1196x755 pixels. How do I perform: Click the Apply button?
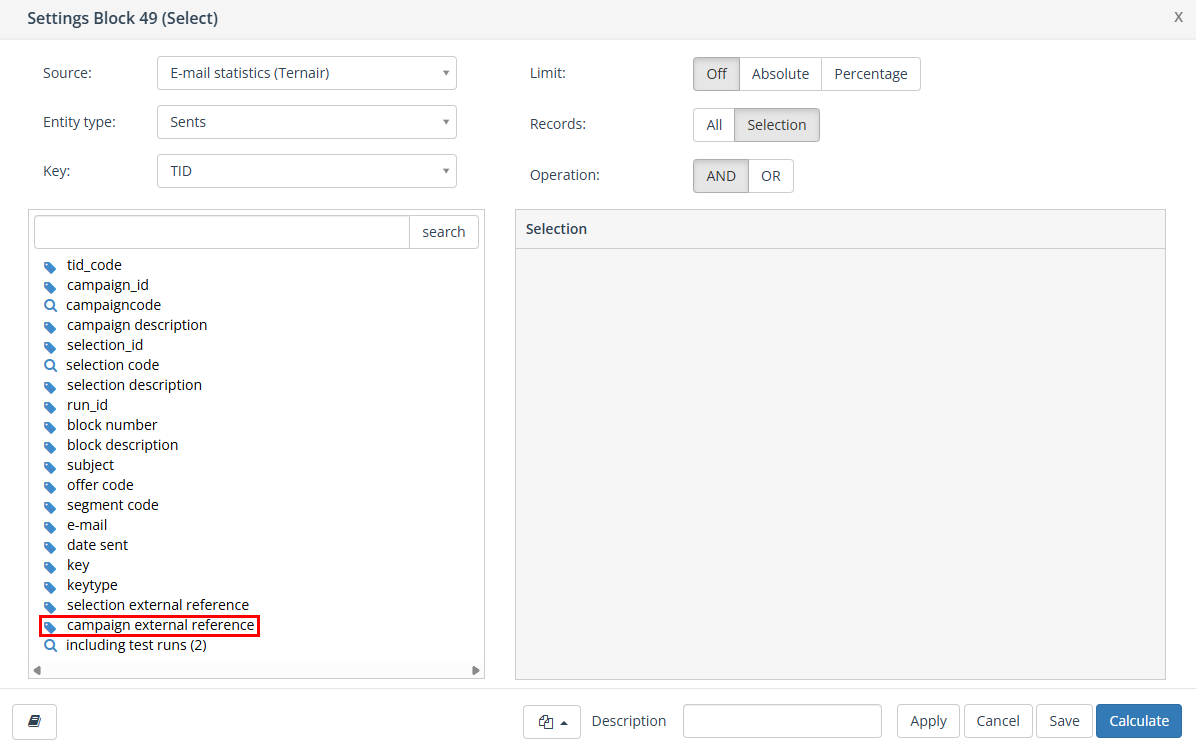(928, 721)
